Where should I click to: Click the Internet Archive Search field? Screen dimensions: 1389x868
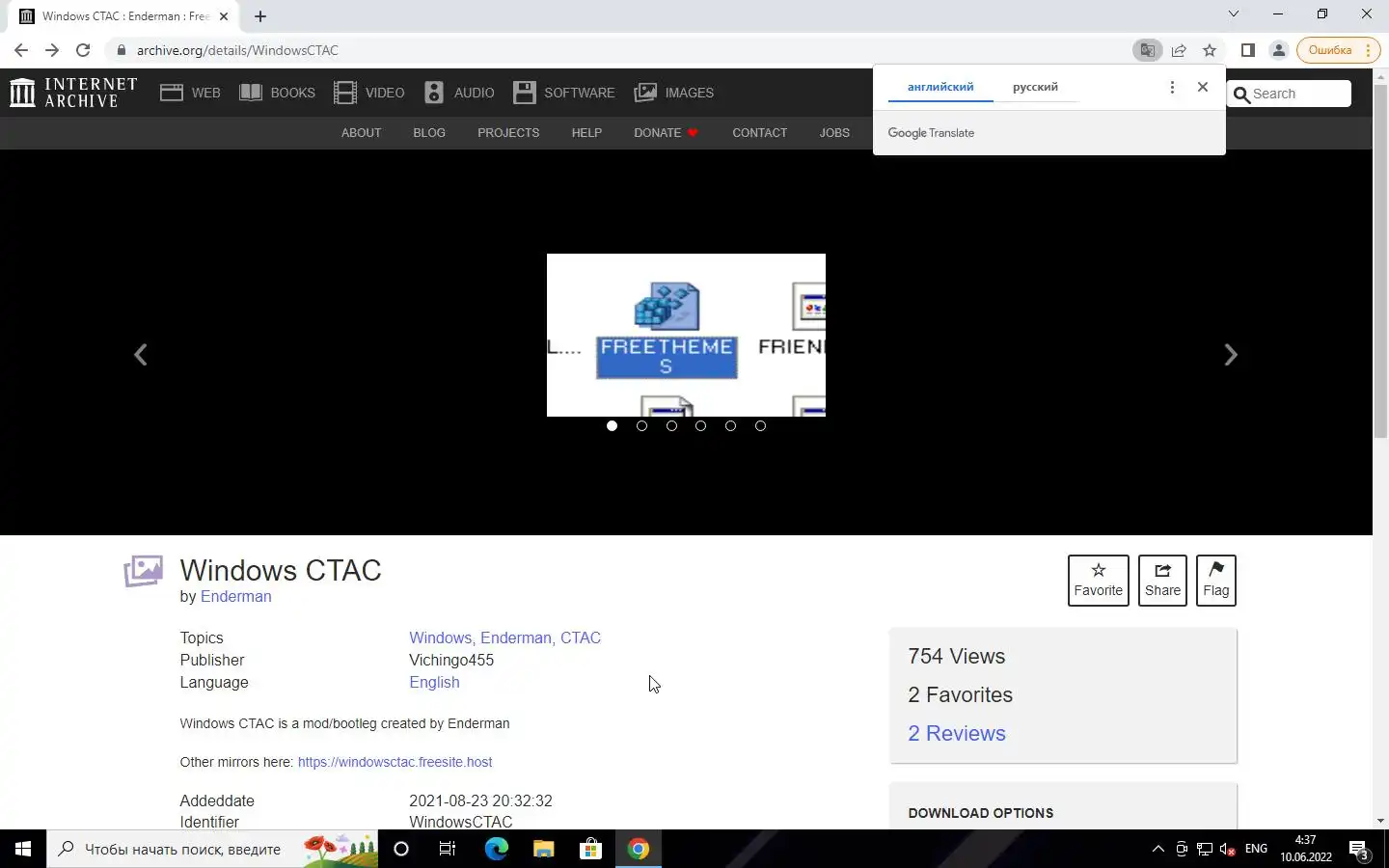tap(1290, 94)
